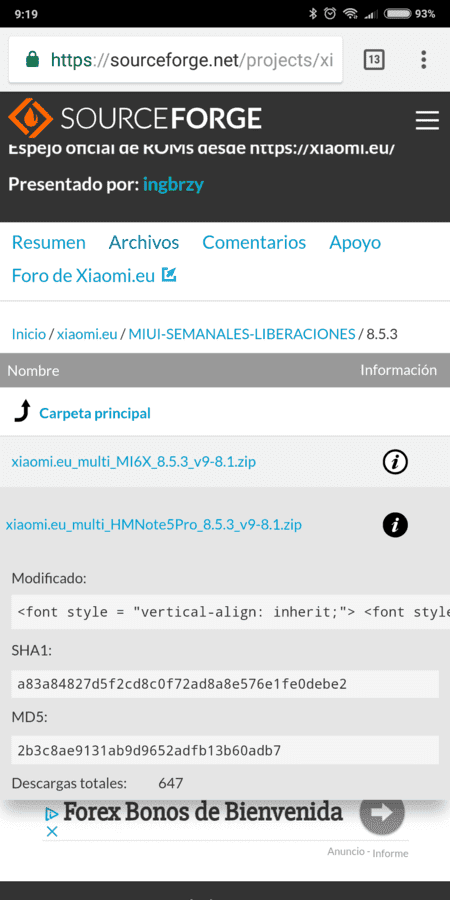Tap the Bluetooth icon in status bar
The image size is (450, 900).
tap(313, 14)
